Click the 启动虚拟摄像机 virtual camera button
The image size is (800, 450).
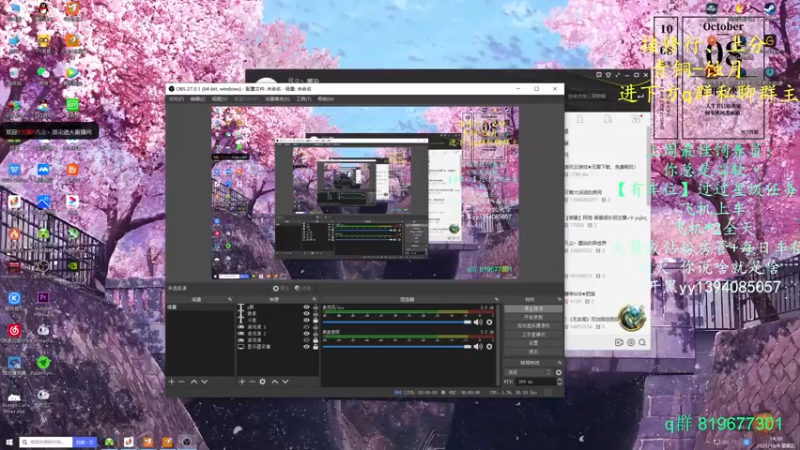click(533, 326)
